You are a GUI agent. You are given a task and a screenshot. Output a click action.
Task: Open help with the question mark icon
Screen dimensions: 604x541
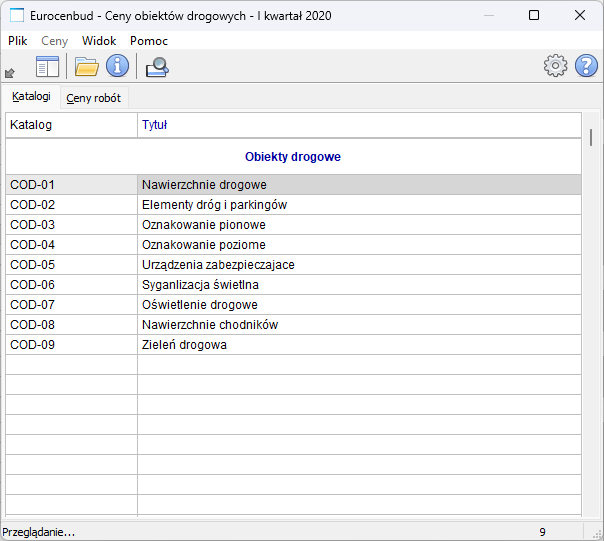tap(586, 67)
